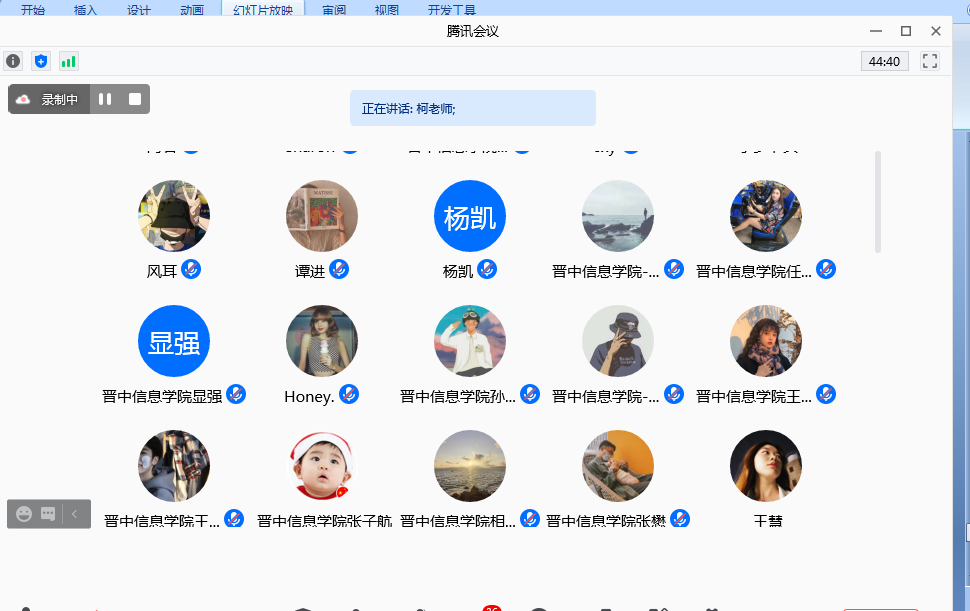Click the muted mic icon beside Honey.
The width and height of the screenshot is (970, 611).
point(349,394)
